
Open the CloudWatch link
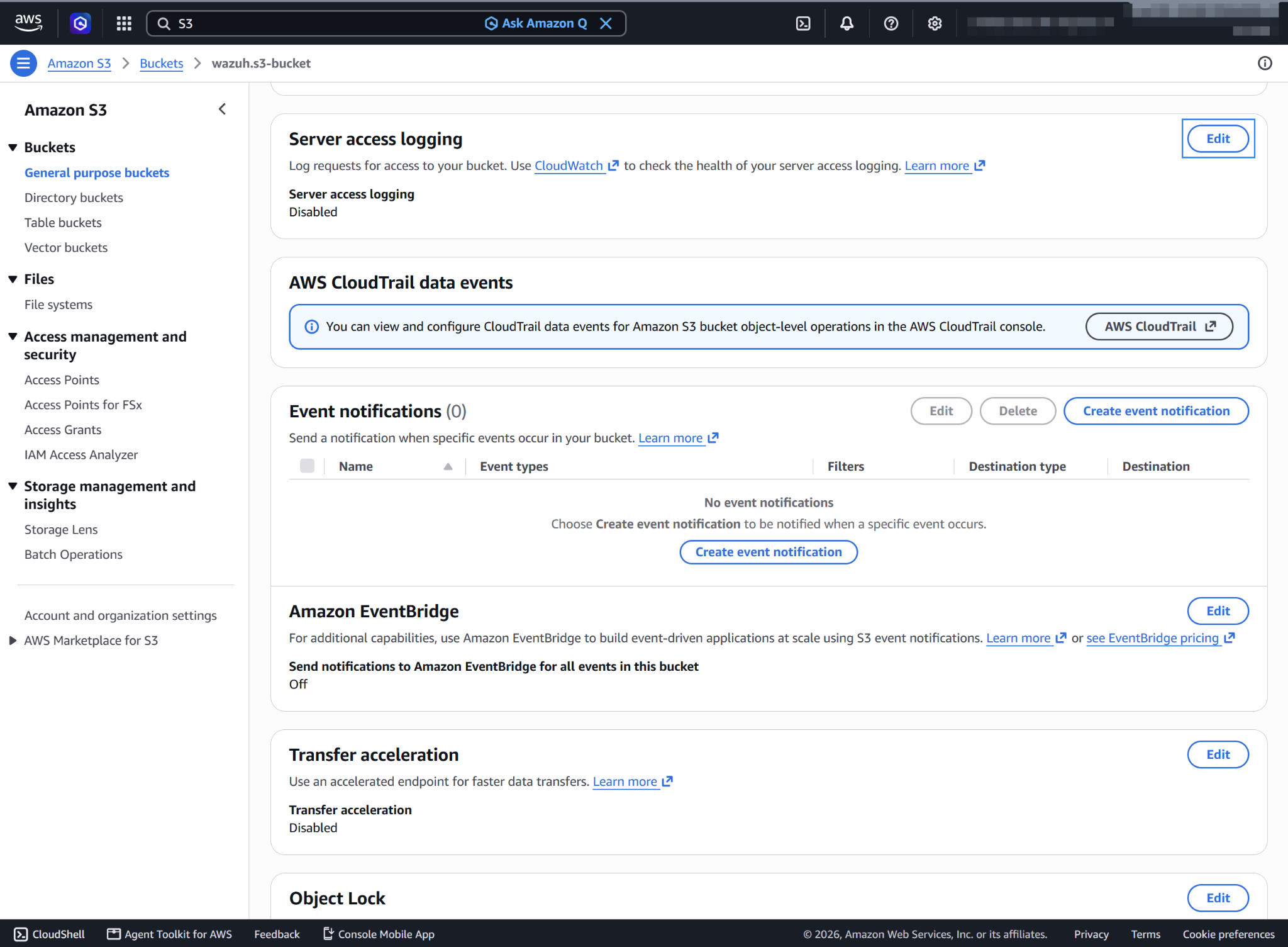(x=576, y=165)
